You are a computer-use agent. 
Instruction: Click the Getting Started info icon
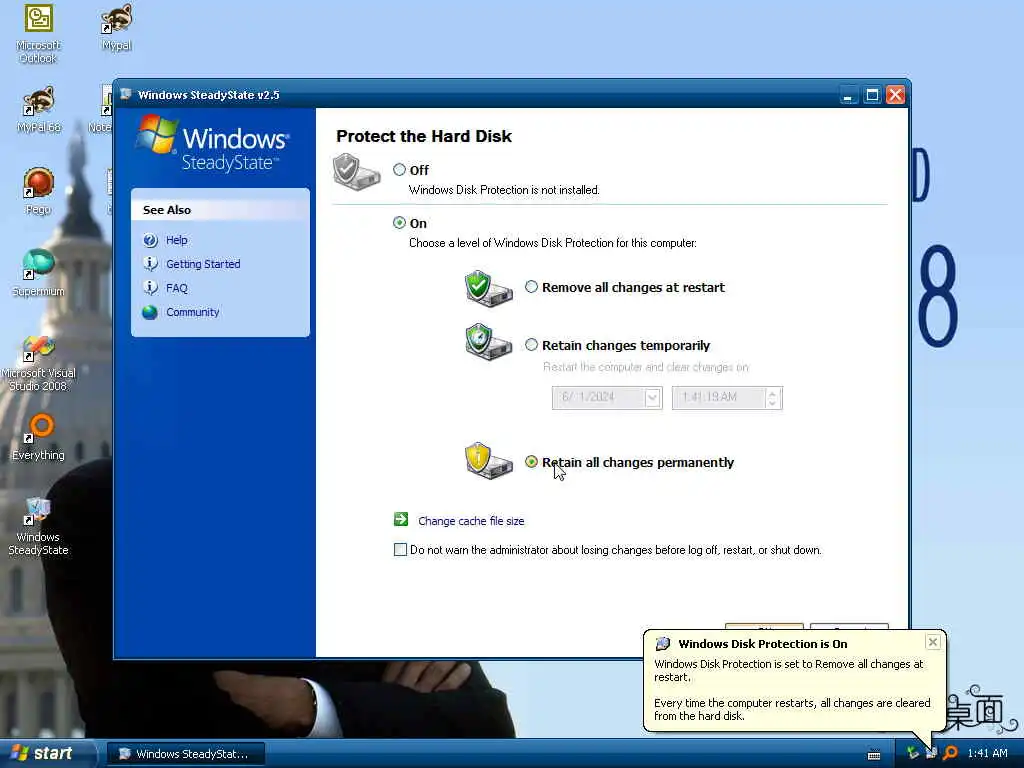pyautogui.click(x=150, y=264)
